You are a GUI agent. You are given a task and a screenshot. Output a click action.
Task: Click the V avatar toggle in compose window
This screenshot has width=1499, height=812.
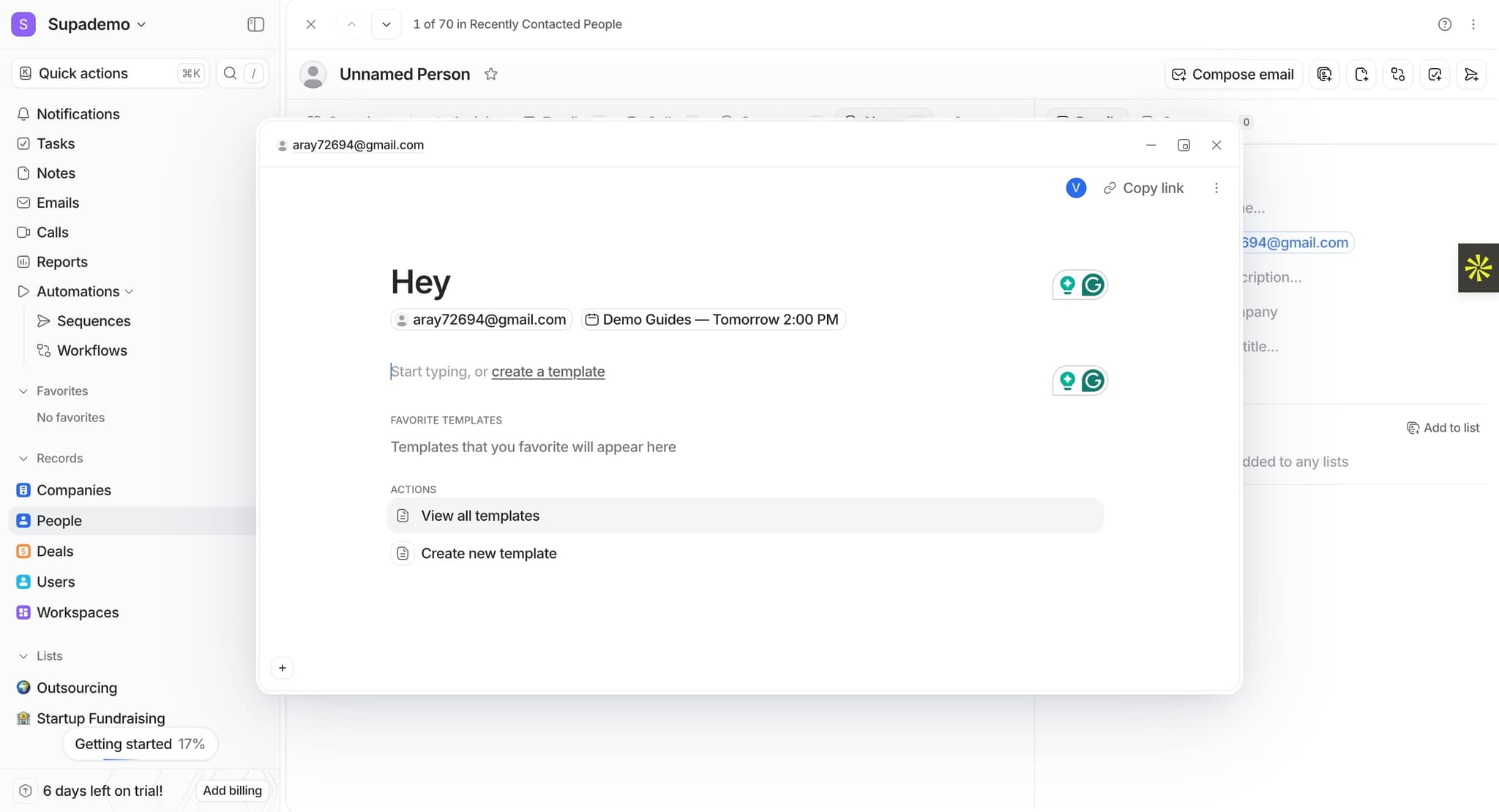tap(1075, 188)
